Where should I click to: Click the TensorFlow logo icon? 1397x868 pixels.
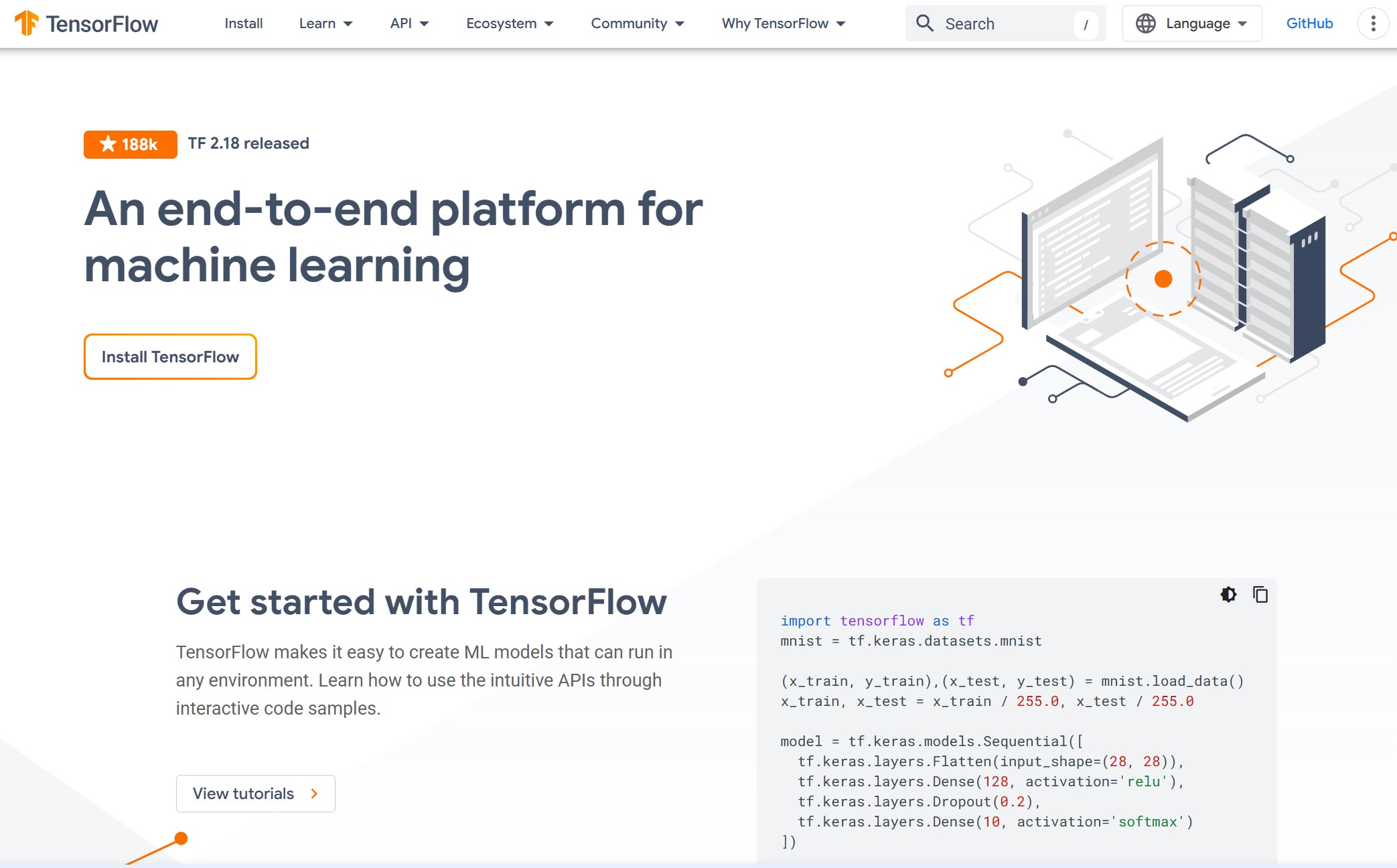(x=27, y=23)
